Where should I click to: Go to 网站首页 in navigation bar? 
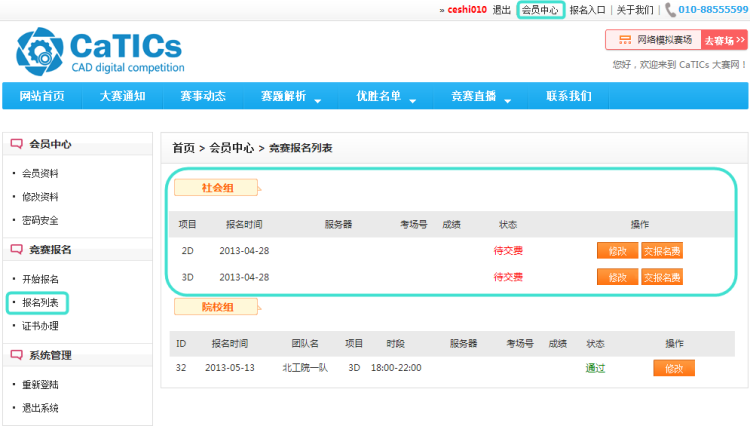pyautogui.click(x=42, y=97)
